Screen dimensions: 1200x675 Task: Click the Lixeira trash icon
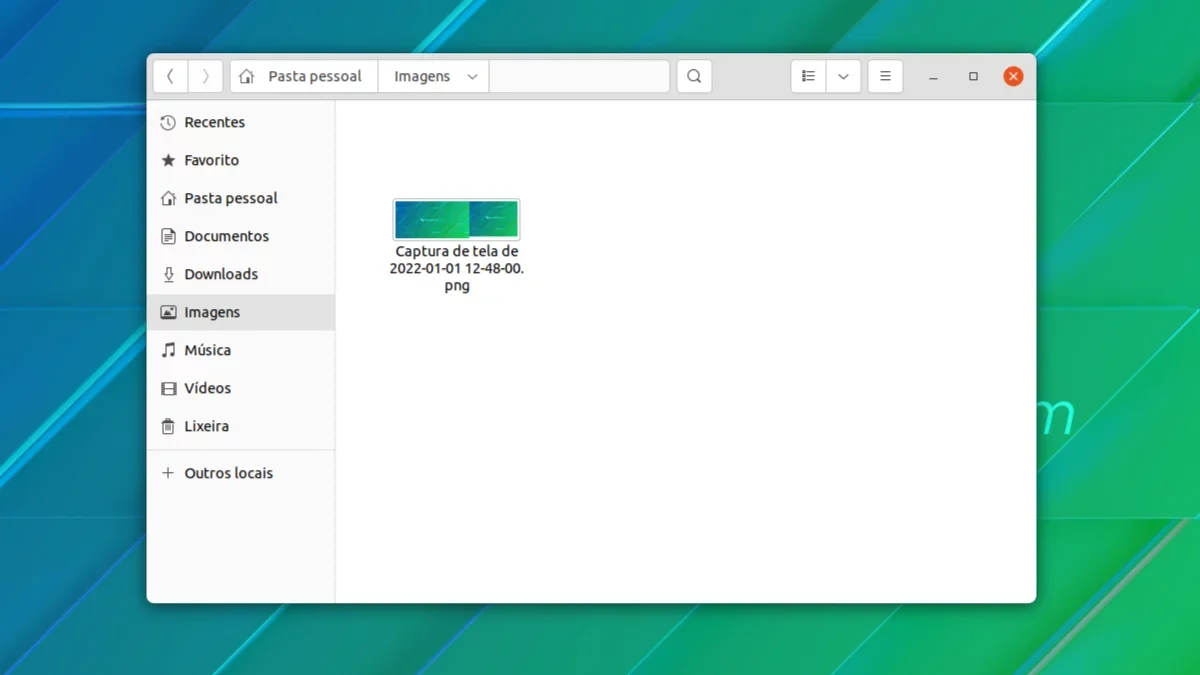pyautogui.click(x=168, y=426)
